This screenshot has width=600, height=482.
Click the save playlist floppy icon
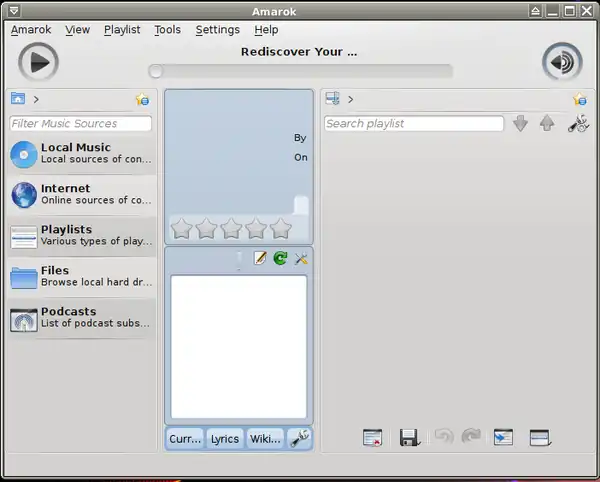(x=408, y=437)
